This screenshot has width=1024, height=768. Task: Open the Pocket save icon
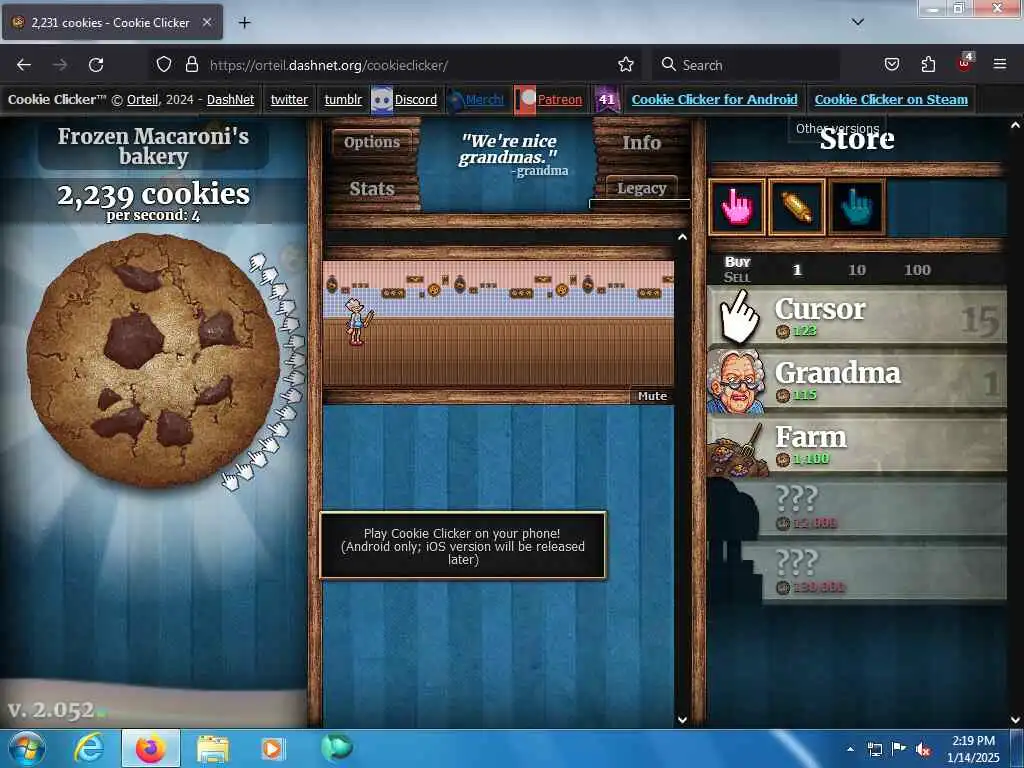click(x=891, y=64)
